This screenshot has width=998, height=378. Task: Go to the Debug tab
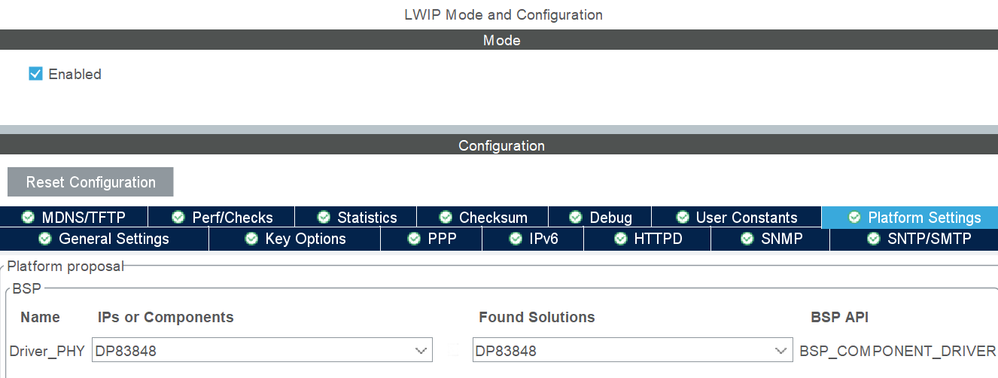[x=600, y=217]
